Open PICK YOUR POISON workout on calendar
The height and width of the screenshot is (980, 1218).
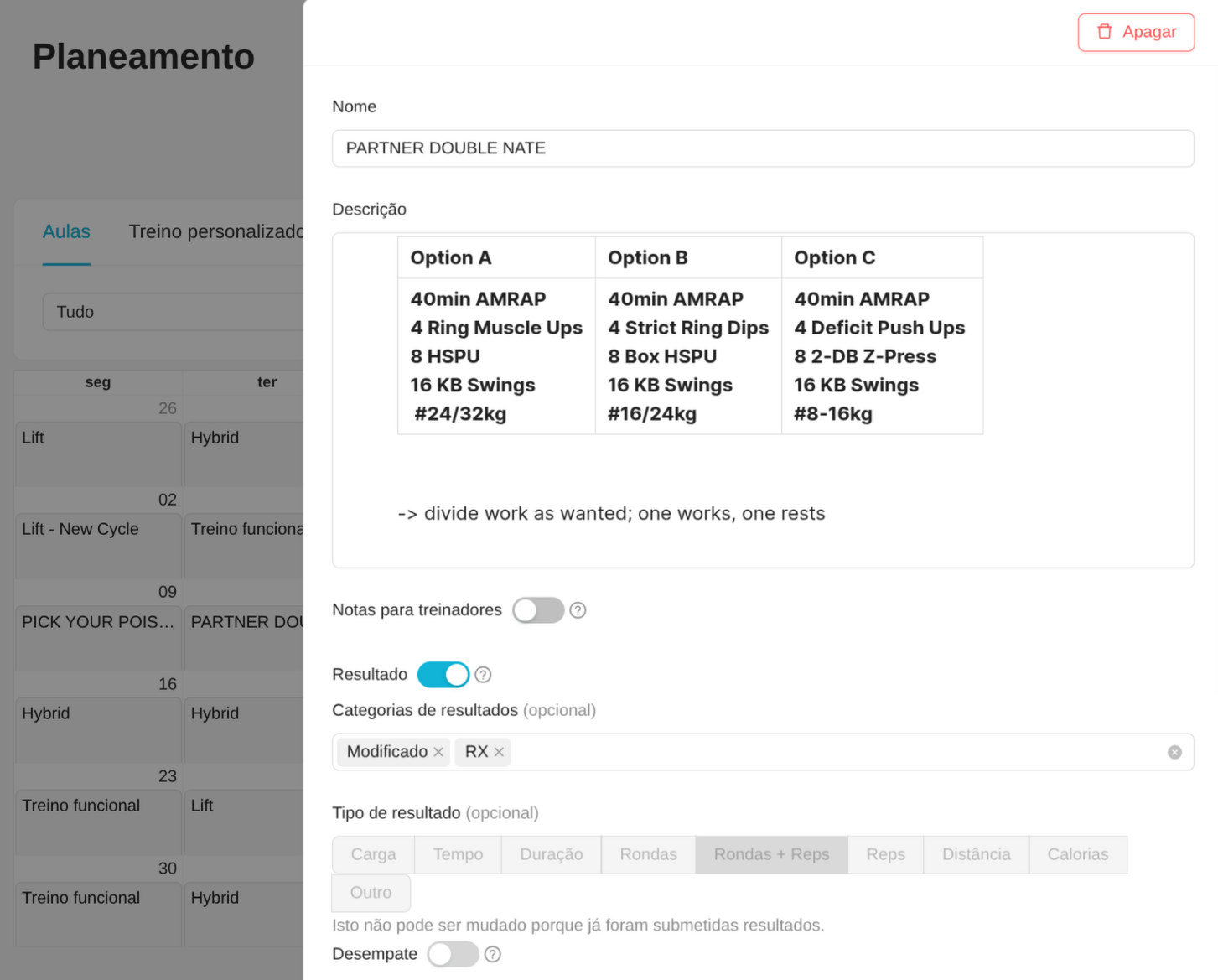tap(97, 622)
